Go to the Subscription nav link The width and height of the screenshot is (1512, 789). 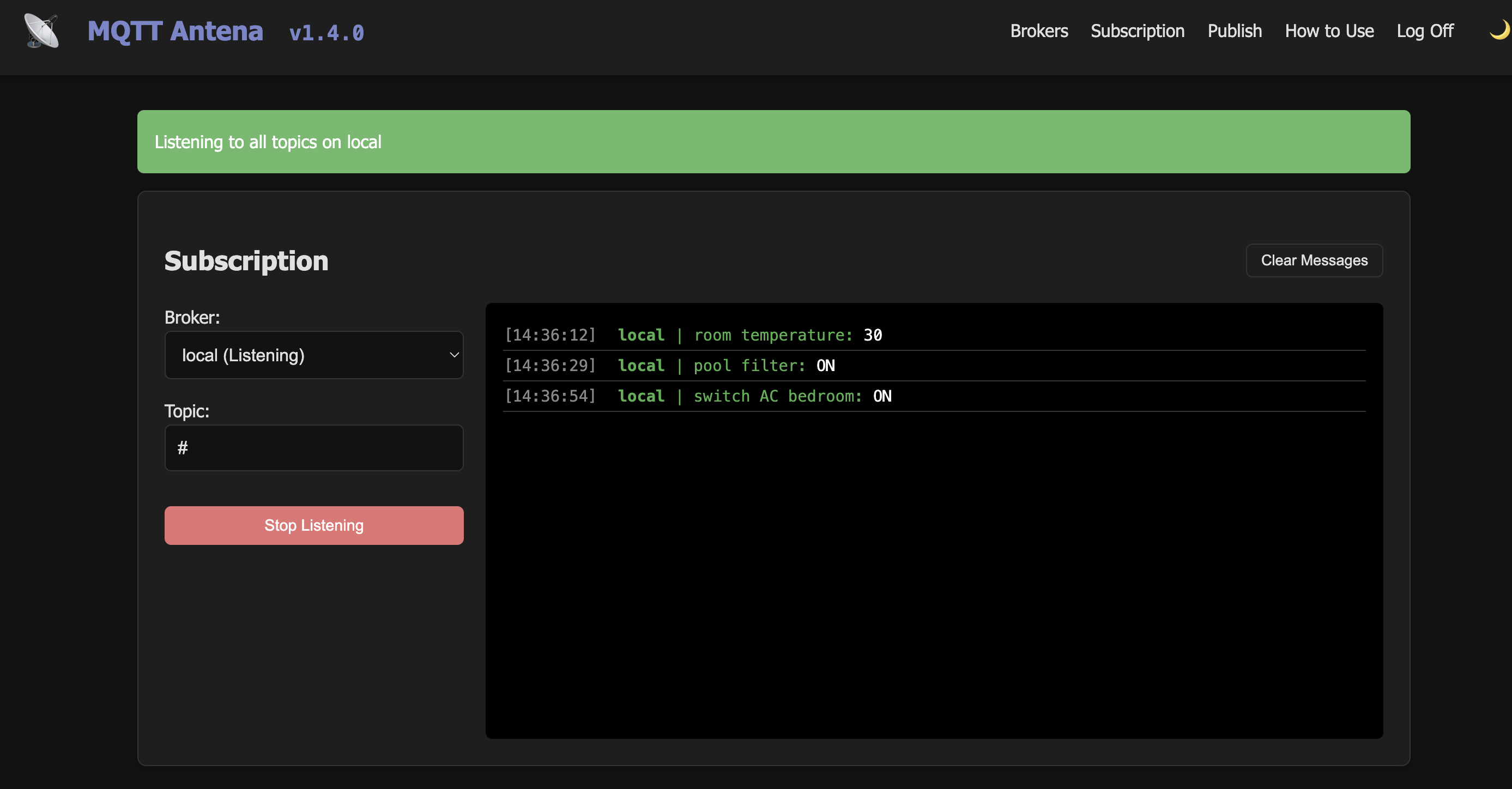tap(1137, 31)
